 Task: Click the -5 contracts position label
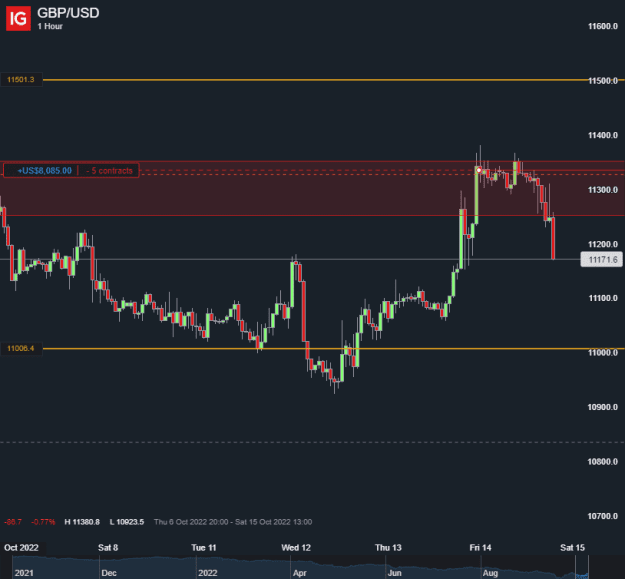tap(109, 171)
